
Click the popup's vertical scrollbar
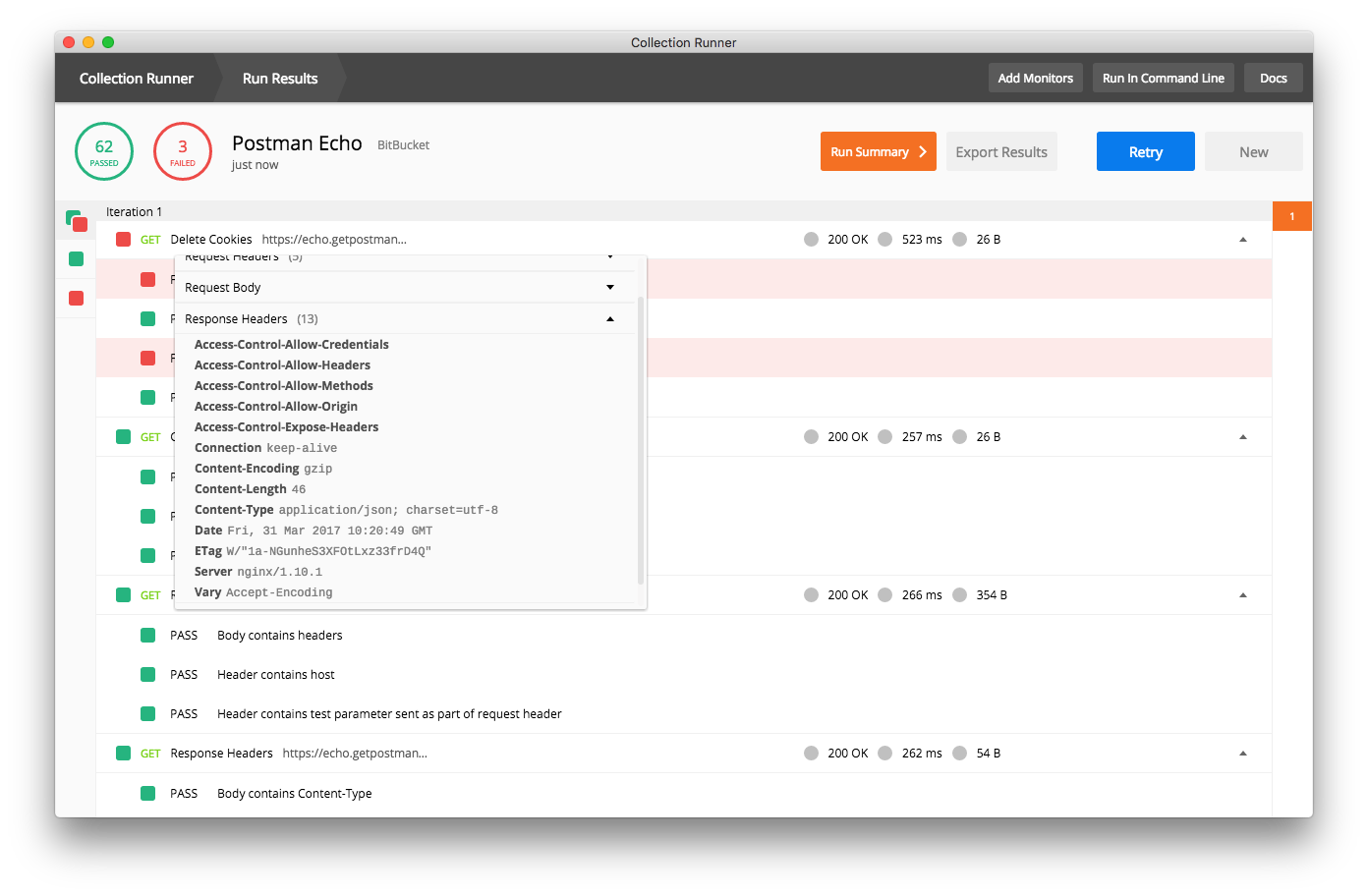(x=641, y=440)
